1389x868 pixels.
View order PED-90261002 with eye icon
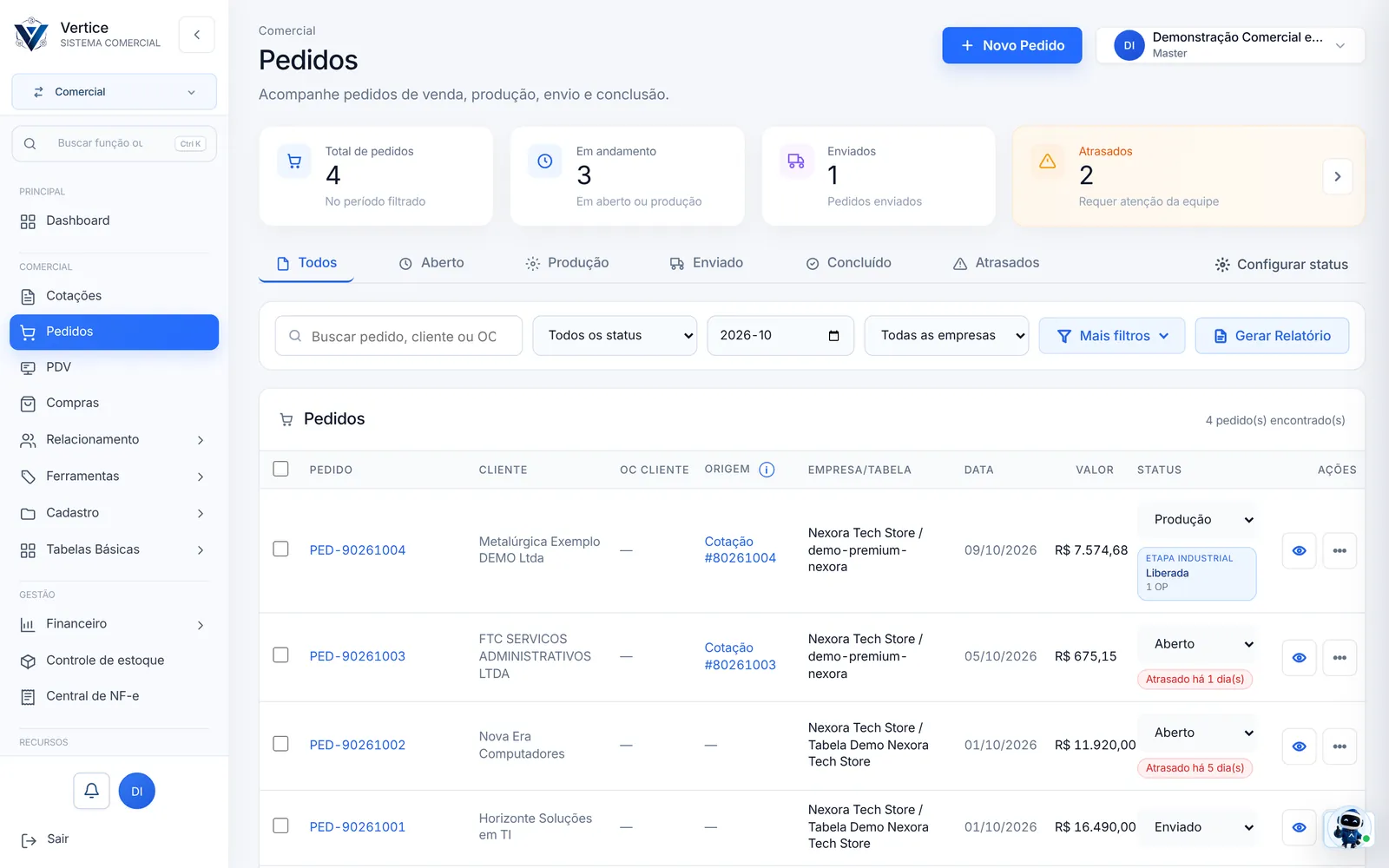1299,746
